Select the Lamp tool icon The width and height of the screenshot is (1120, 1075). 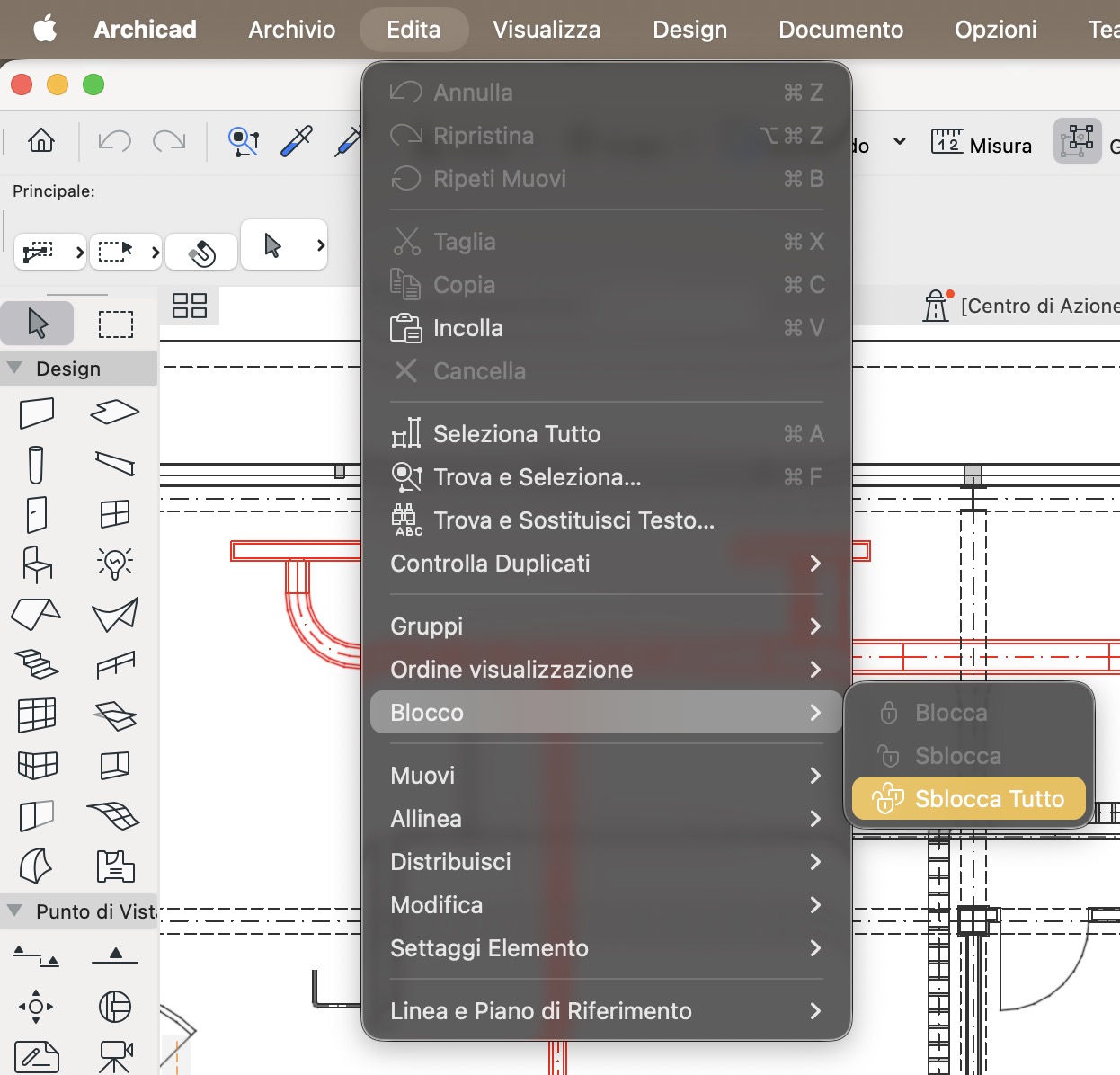(x=115, y=564)
